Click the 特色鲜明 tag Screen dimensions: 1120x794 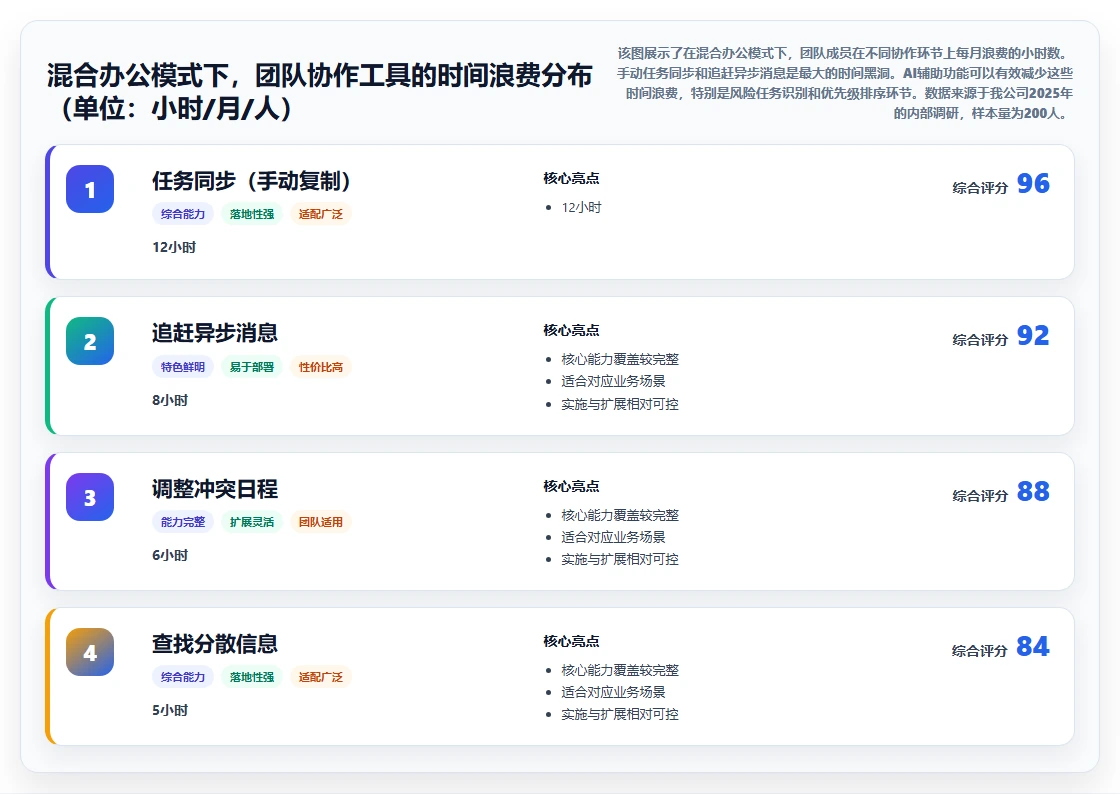pyautogui.click(x=183, y=367)
